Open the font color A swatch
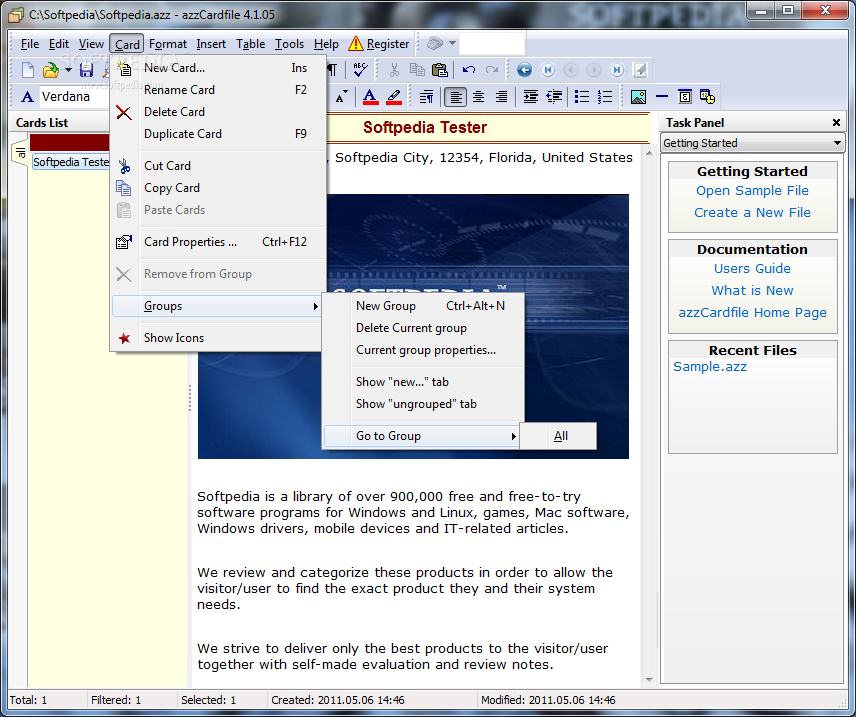Screen dimensions: 856x717 click(370, 97)
